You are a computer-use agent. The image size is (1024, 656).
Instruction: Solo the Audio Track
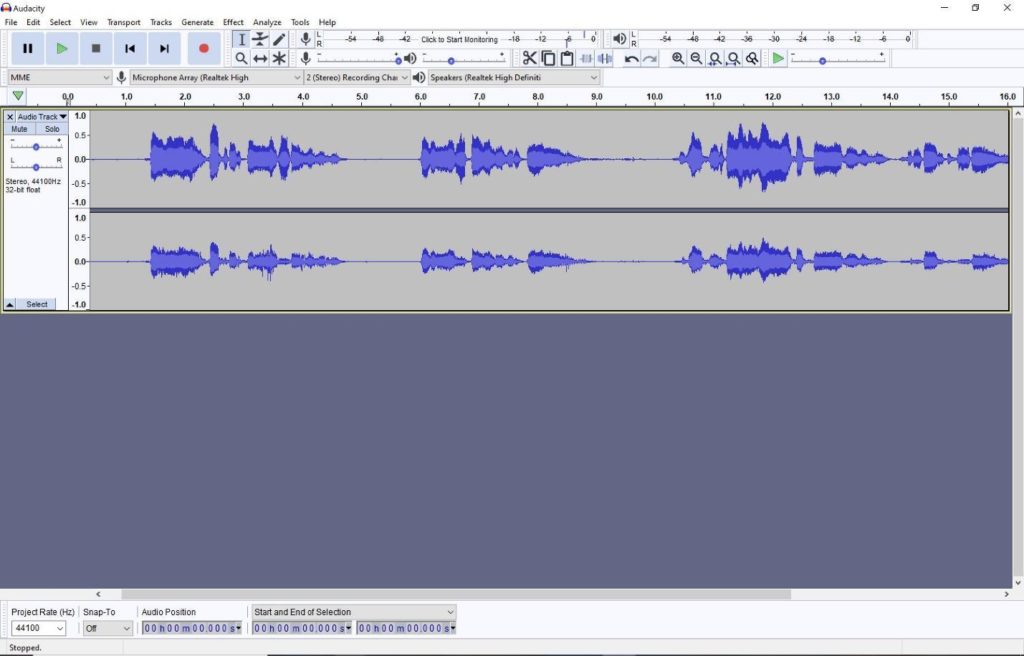coord(51,128)
